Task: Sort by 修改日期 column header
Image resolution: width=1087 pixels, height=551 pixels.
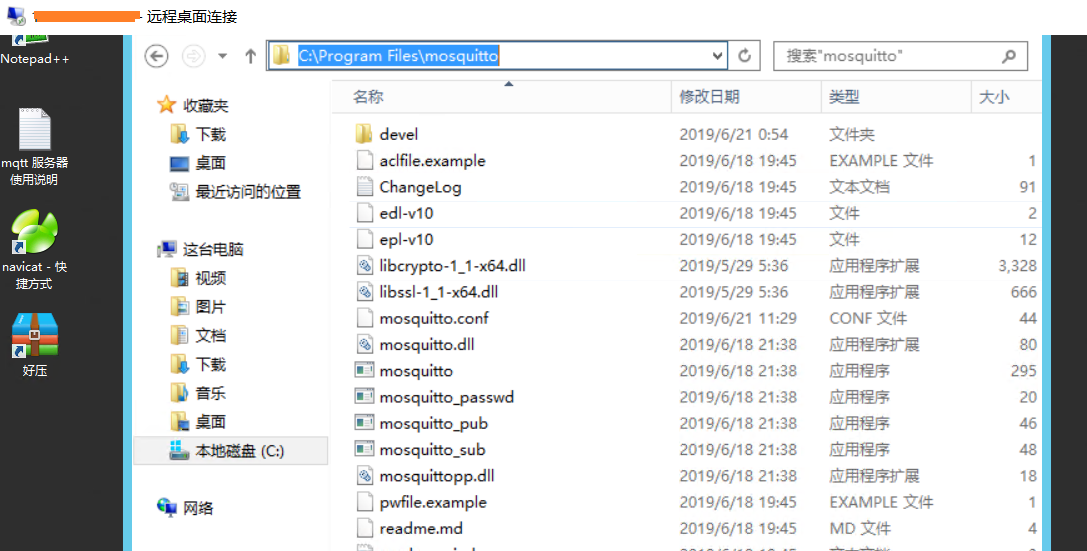Action: (709, 97)
